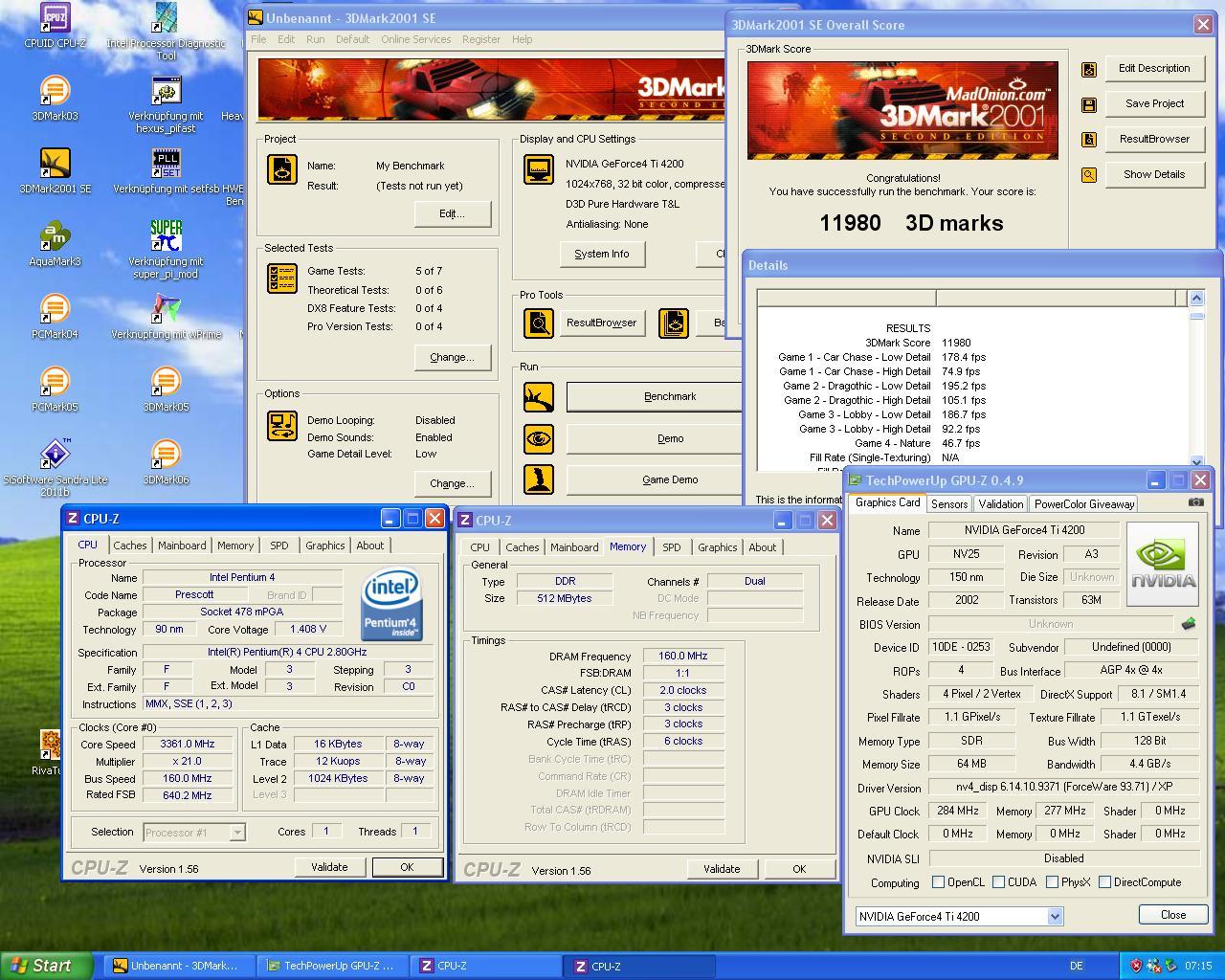Open 3DMark05 desktop icon
The image size is (1225, 980).
pyautogui.click(x=166, y=382)
